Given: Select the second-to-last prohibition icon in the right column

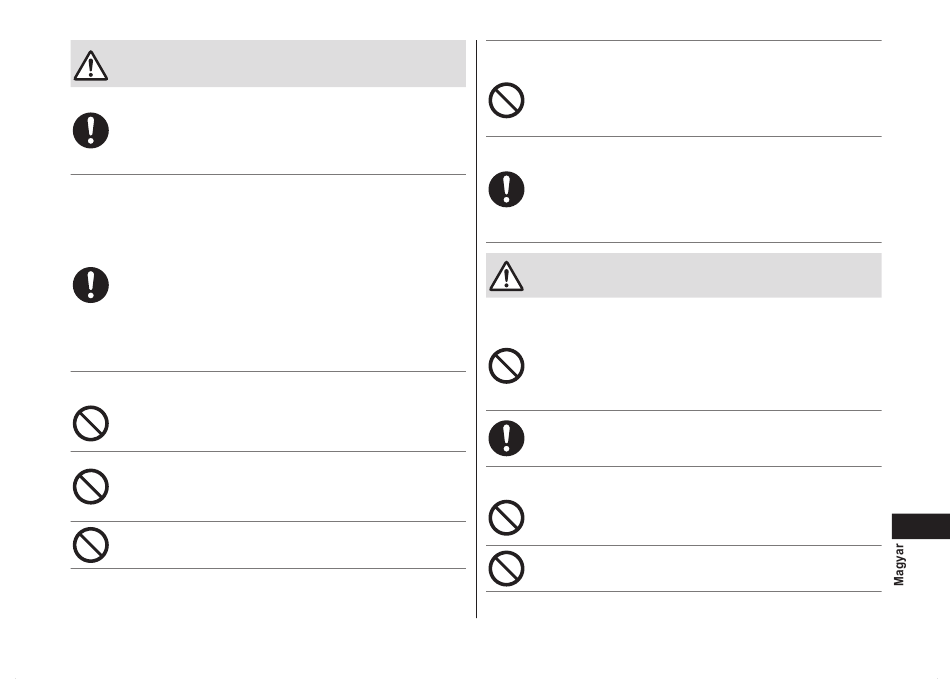Looking at the screenshot, I should (507, 518).
